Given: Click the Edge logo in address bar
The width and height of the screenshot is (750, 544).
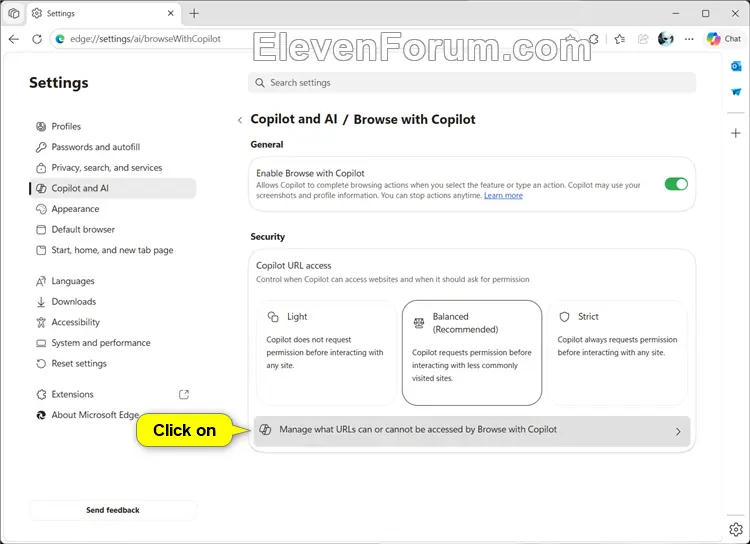Looking at the screenshot, I should 60,39.
